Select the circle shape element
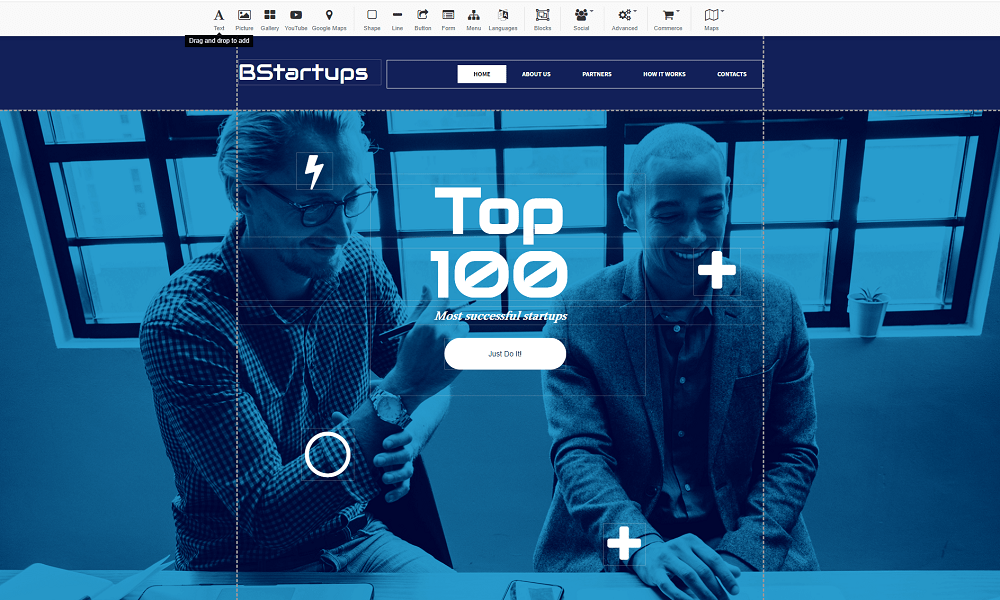Image resolution: width=1000 pixels, height=600 pixels. click(x=328, y=455)
